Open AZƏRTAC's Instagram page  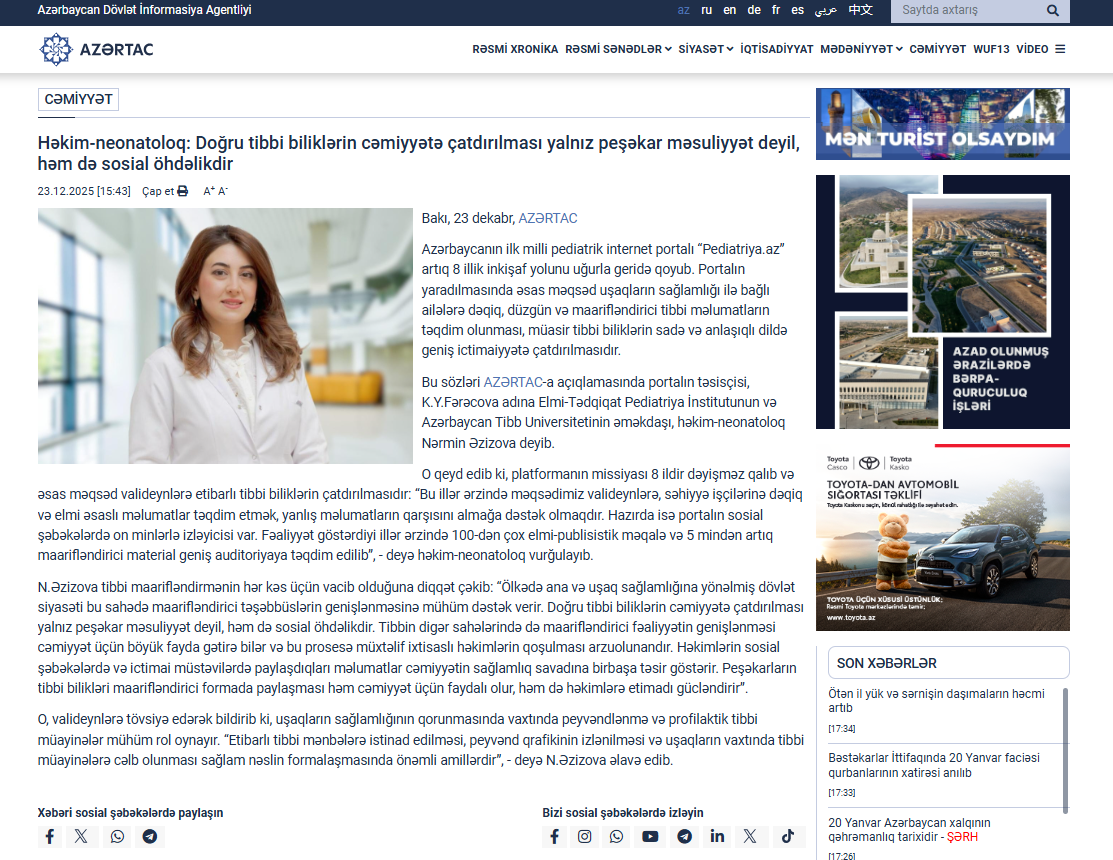tap(586, 837)
